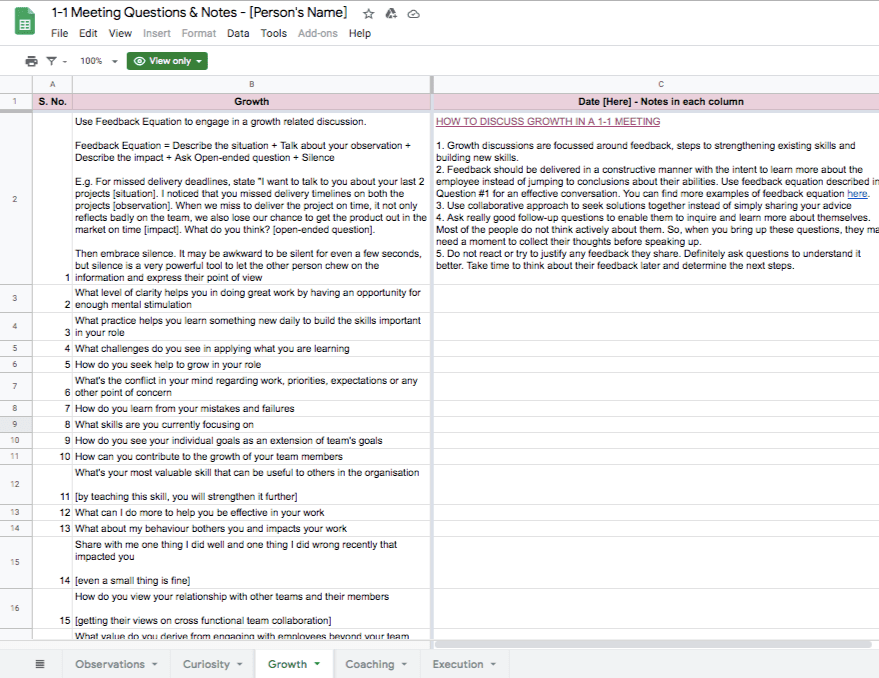This screenshot has height=678, width=879.
Task: Select row 9 header
Action: [15, 424]
